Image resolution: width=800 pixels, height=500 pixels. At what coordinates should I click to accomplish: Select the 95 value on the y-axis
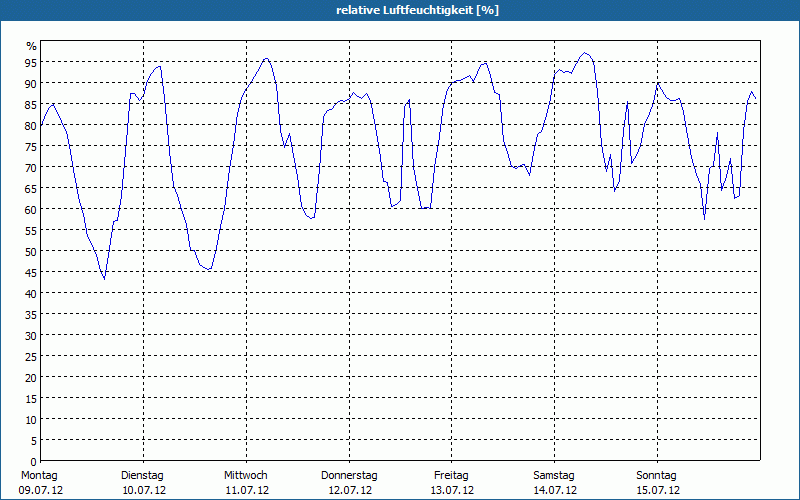pos(31,62)
